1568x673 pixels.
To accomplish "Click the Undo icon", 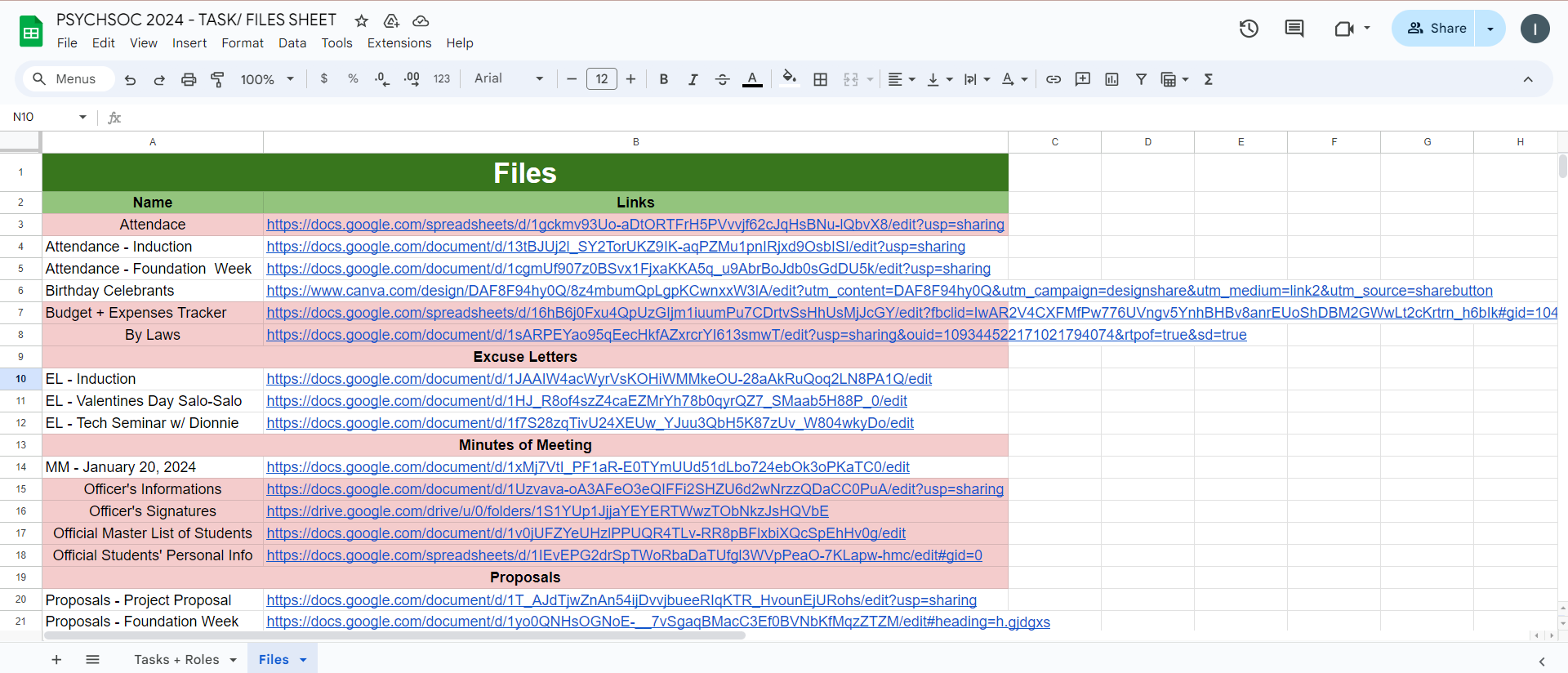I will click(130, 79).
